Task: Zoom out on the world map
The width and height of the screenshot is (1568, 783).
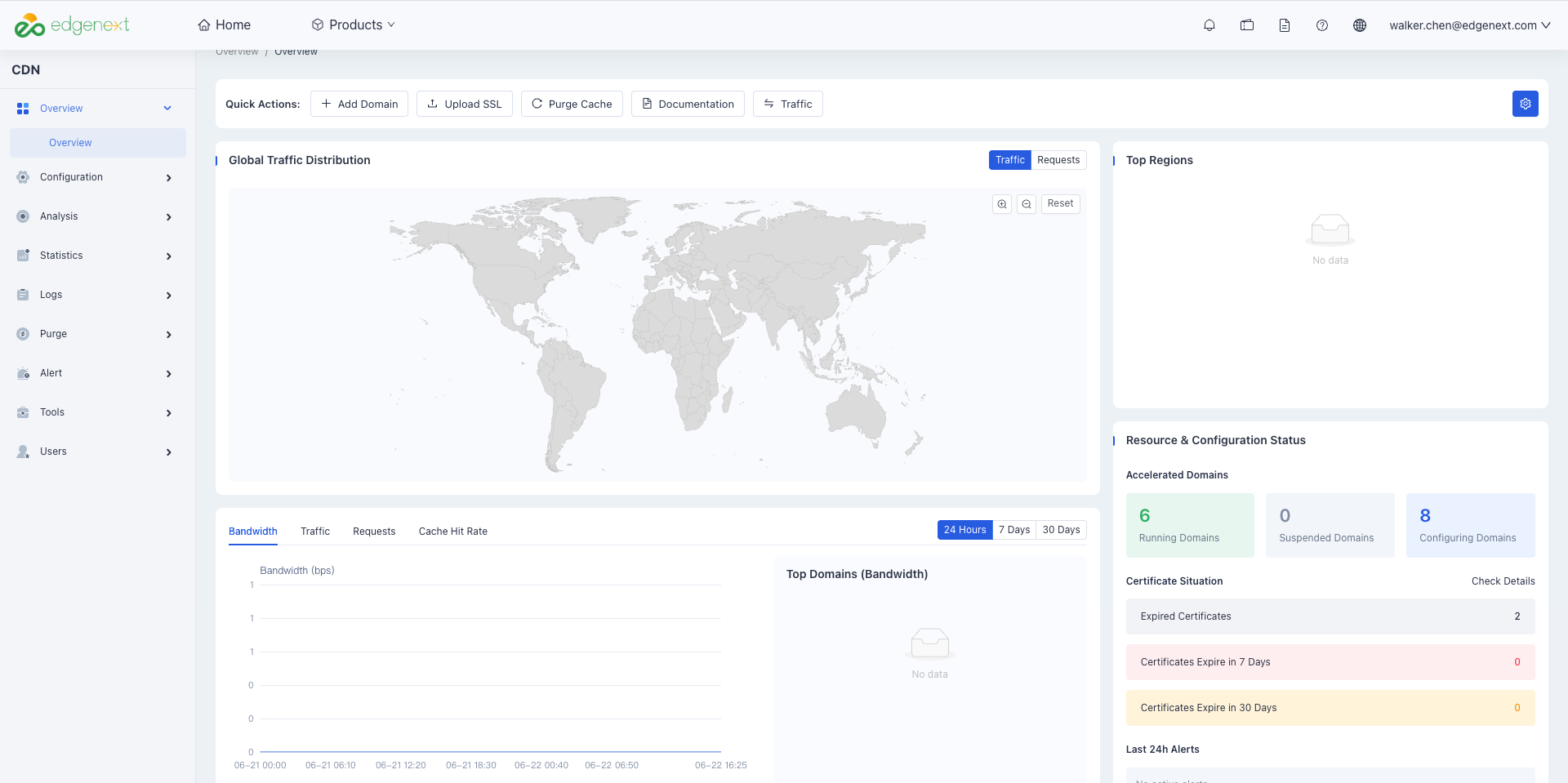Action: 1027,204
